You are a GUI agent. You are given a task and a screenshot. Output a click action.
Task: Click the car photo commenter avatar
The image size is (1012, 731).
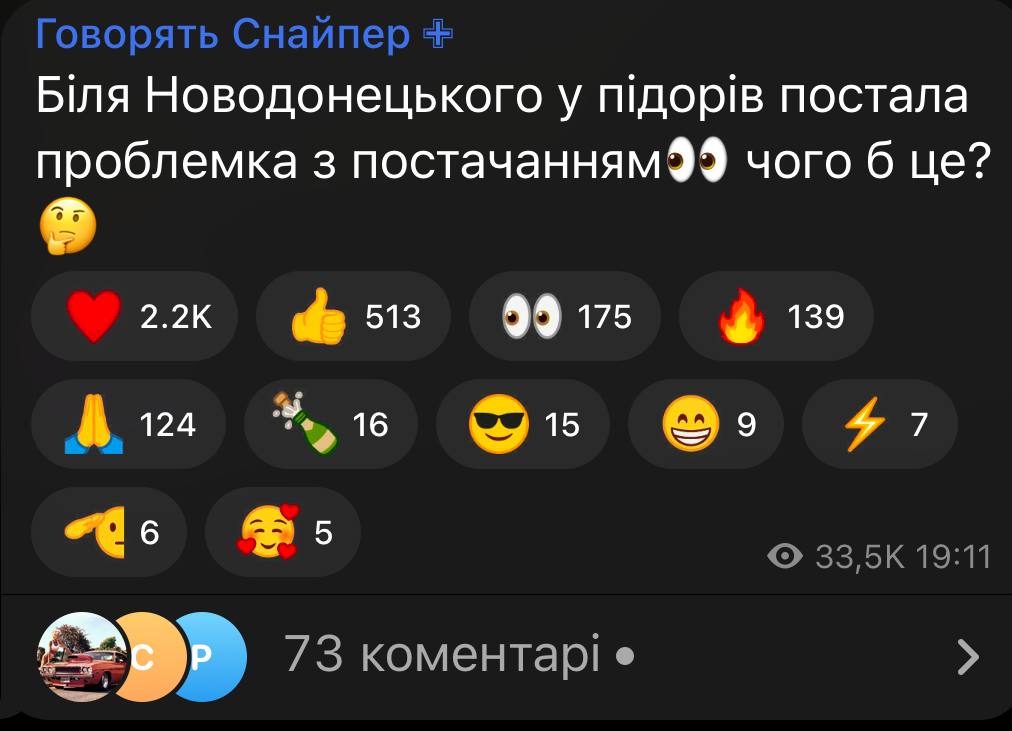[x=81, y=657]
